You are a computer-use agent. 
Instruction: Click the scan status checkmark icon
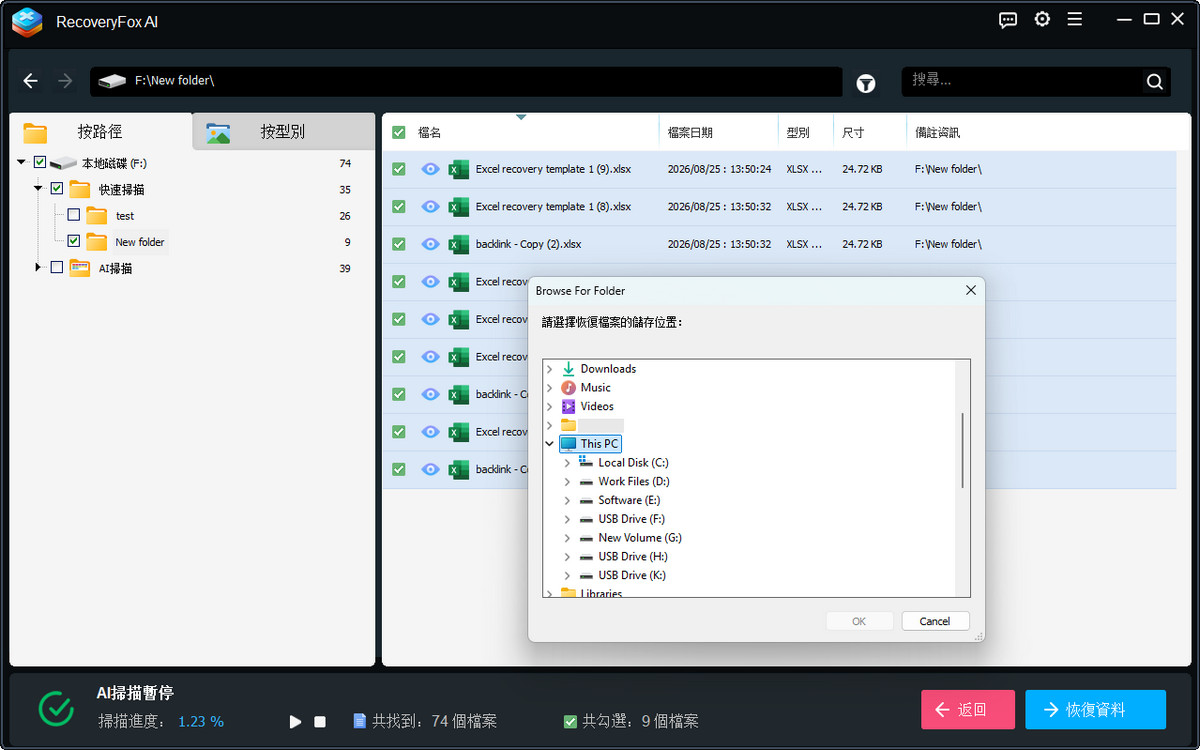click(x=56, y=708)
